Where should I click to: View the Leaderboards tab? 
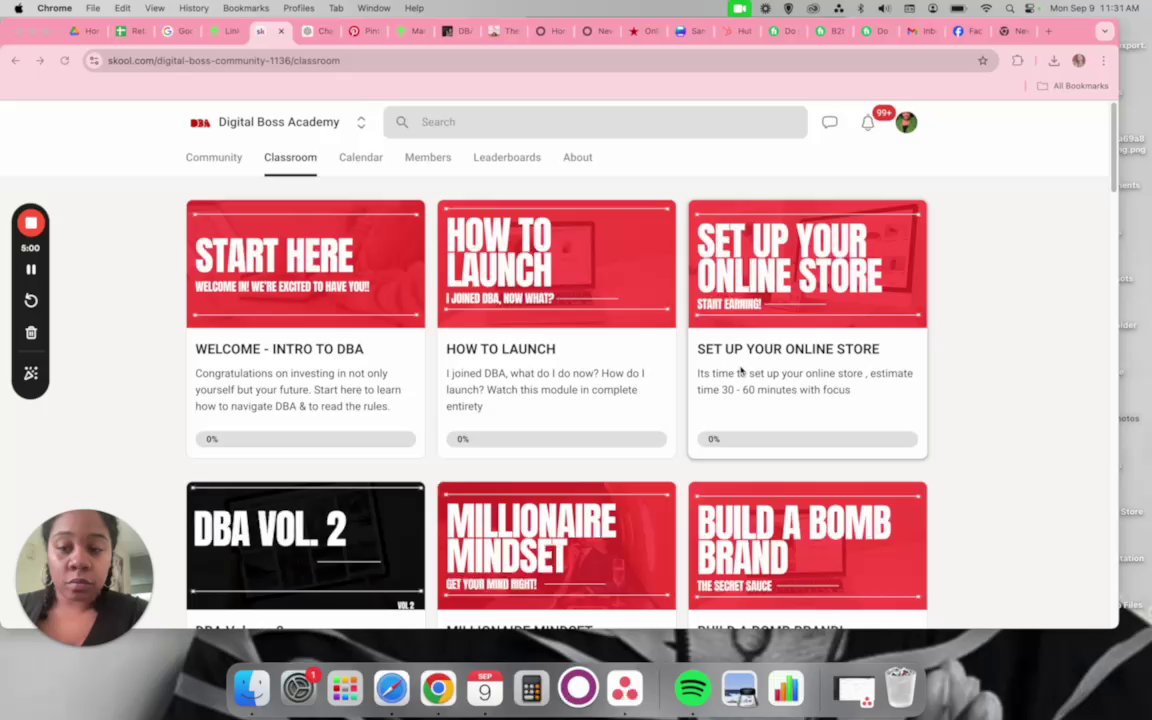tap(507, 157)
